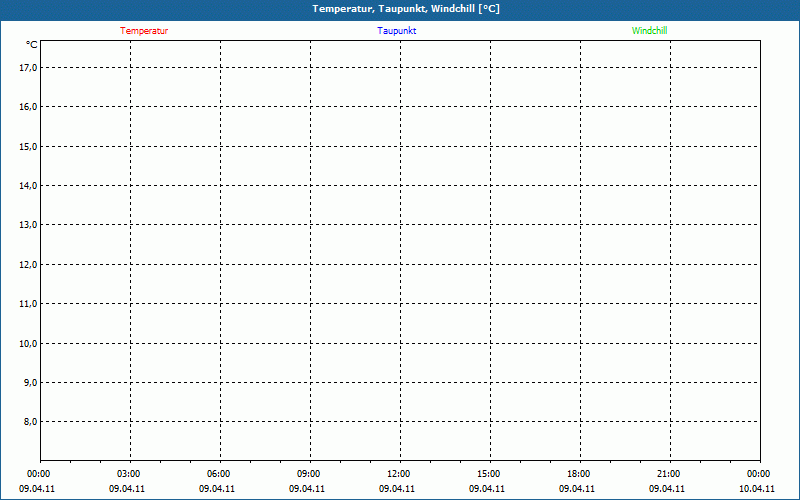
Task: Click the °C unit label on axis
Action: coord(32,45)
